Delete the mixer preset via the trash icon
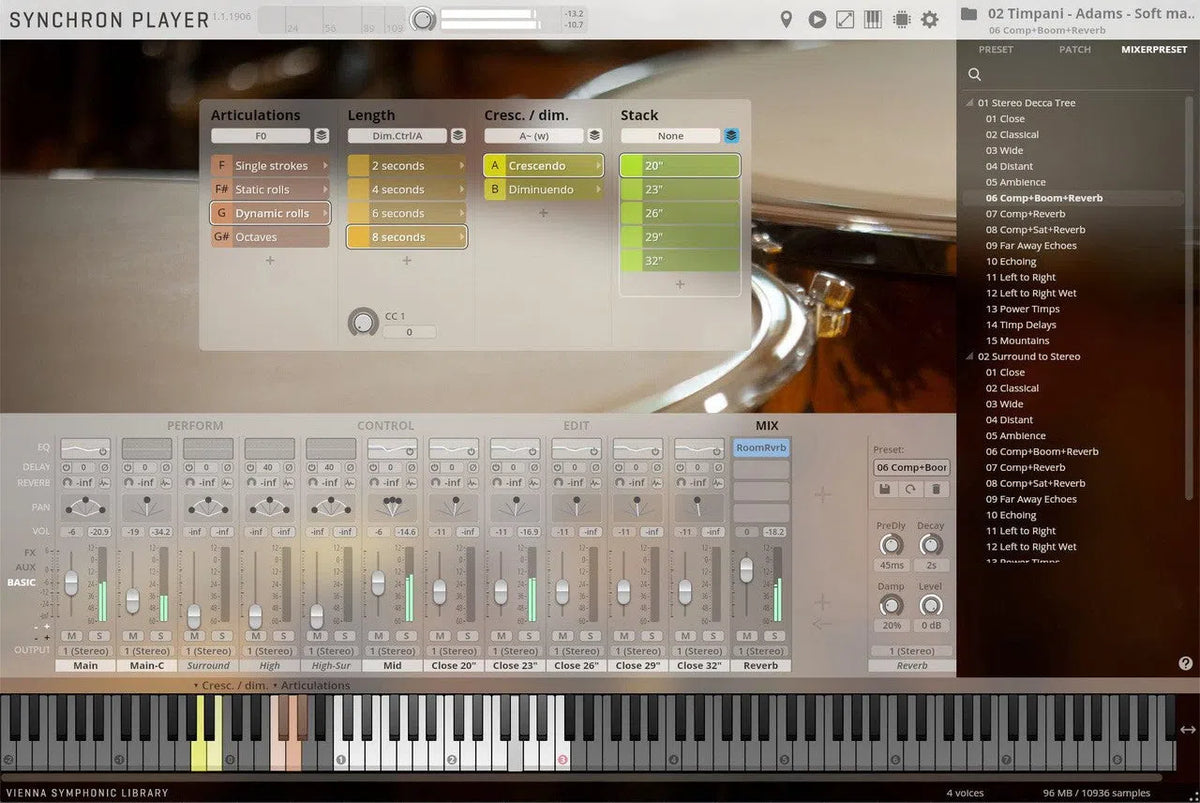This screenshot has width=1200, height=803. [936, 489]
